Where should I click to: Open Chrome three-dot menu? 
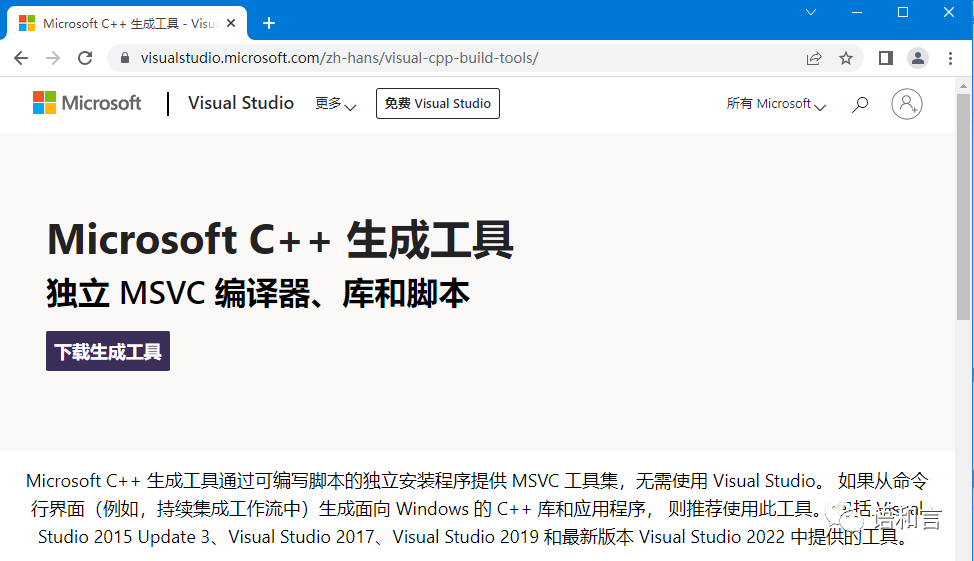click(950, 58)
